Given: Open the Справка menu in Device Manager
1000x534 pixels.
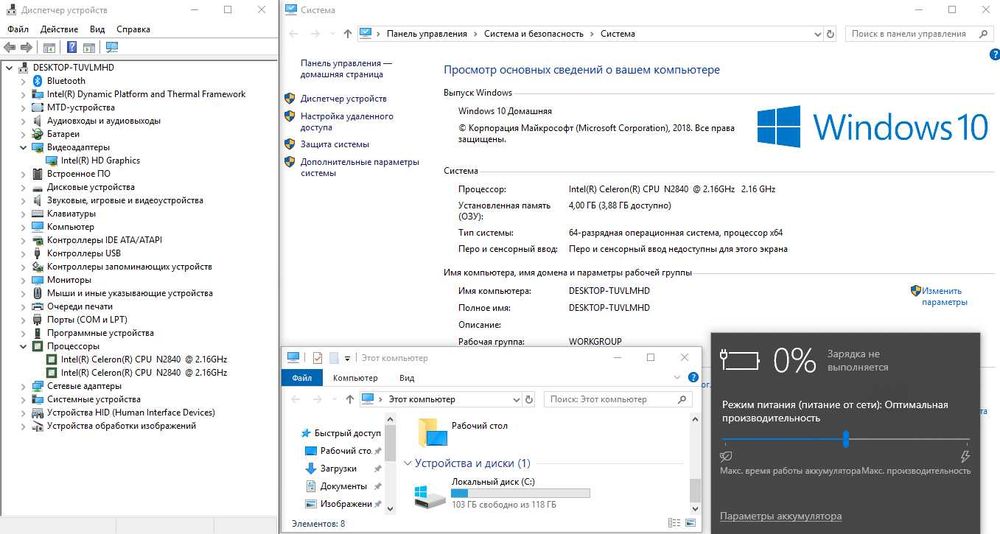Looking at the screenshot, I should (x=133, y=29).
